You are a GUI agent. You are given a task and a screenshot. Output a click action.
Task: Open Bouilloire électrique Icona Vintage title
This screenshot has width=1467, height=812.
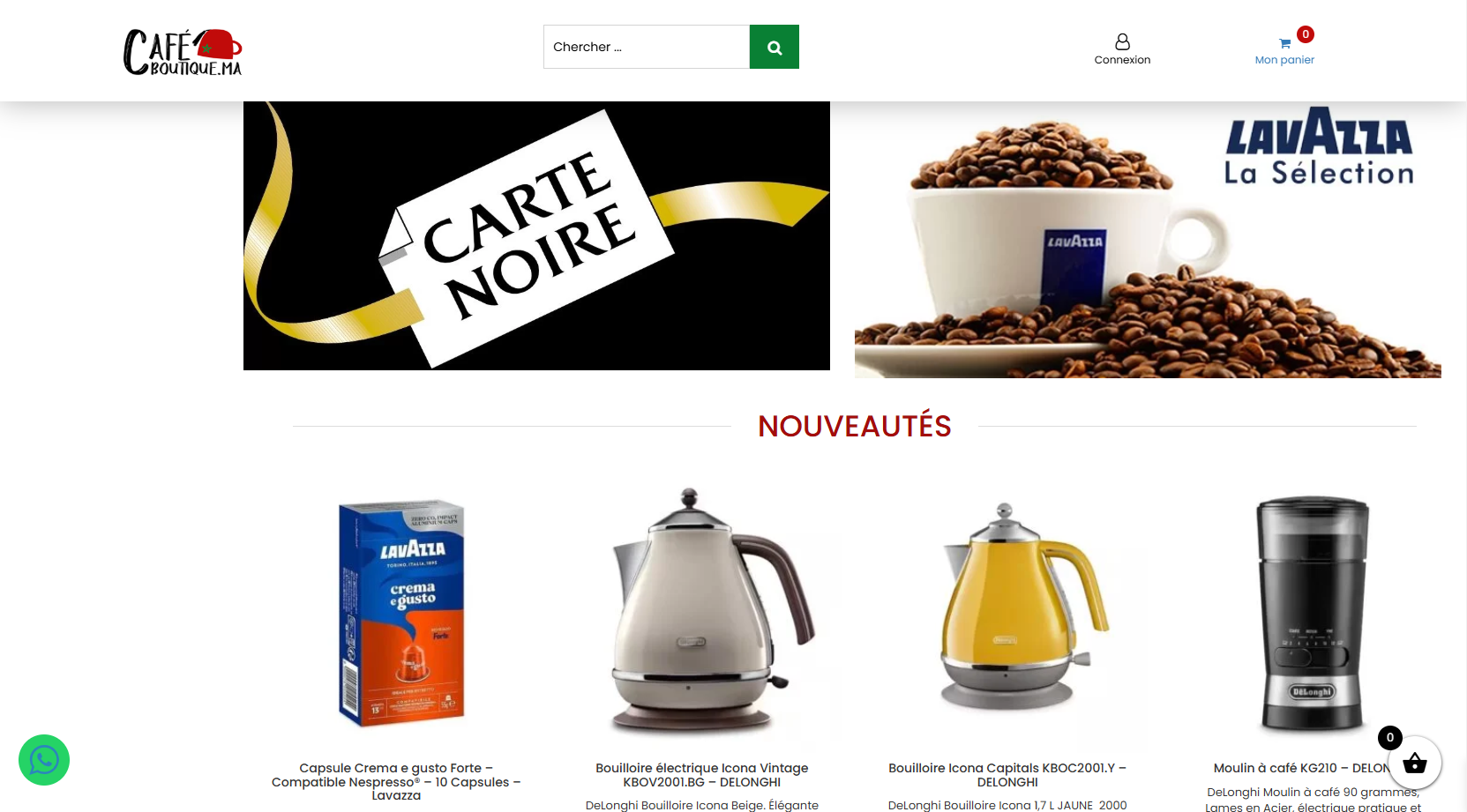click(x=702, y=775)
